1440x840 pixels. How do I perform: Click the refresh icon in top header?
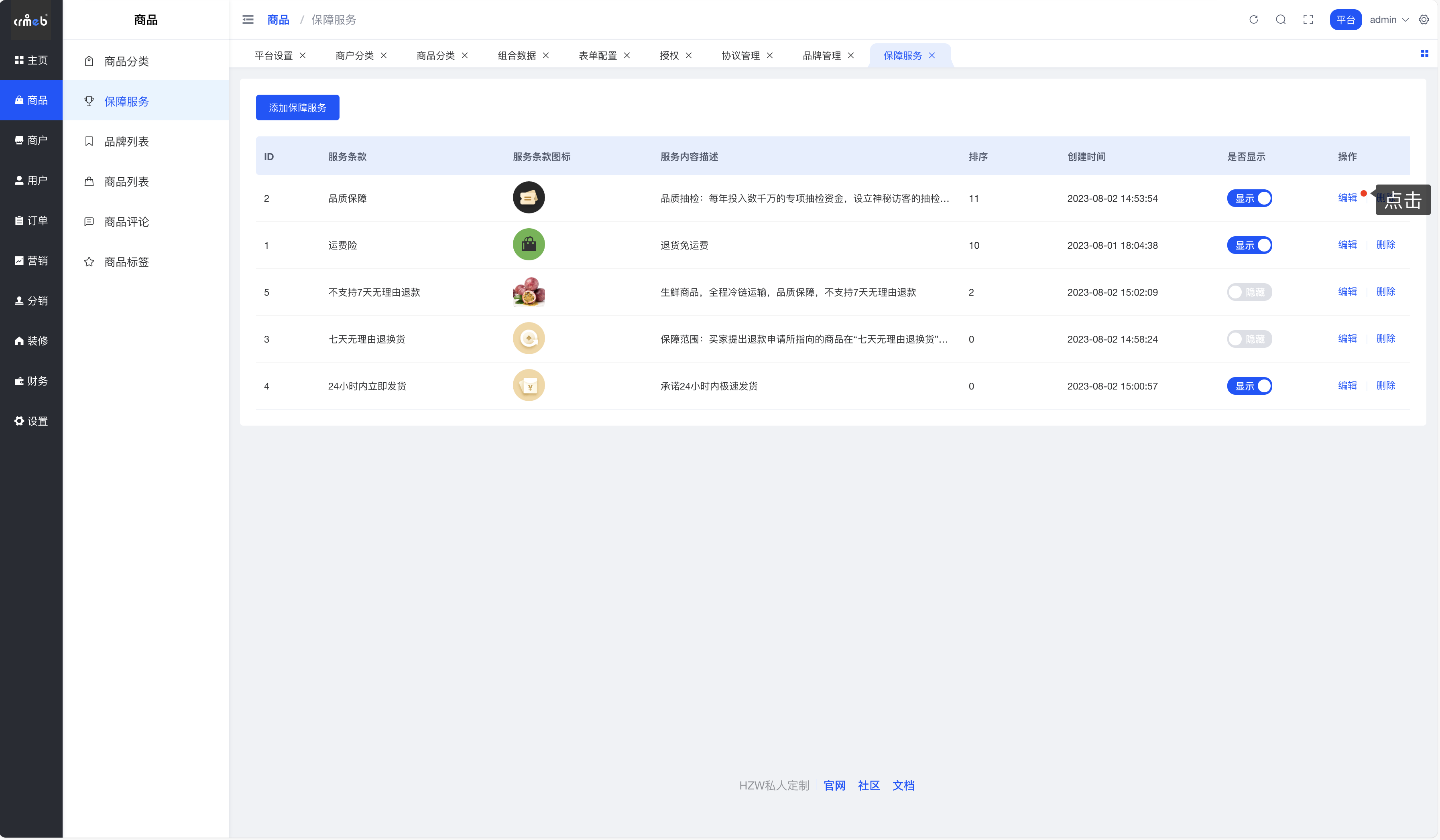1253,19
